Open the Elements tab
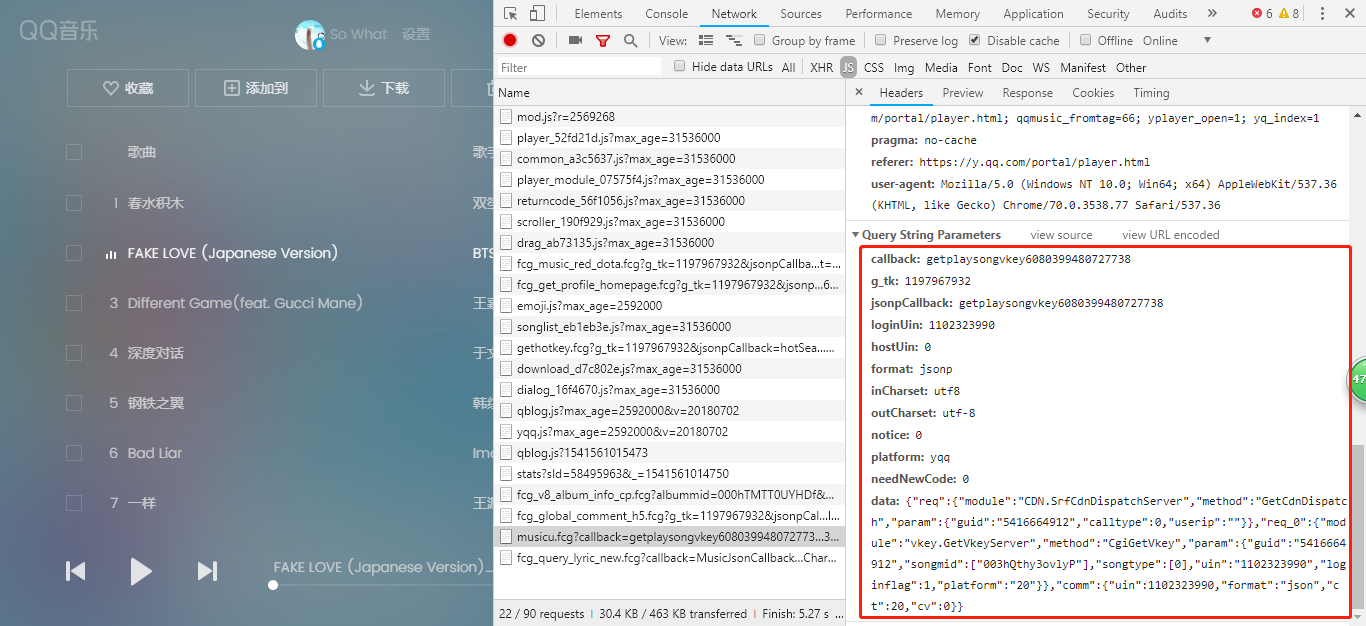Image resolution: width=1366 pixels, height=626 pixels. tap(598, 14)
